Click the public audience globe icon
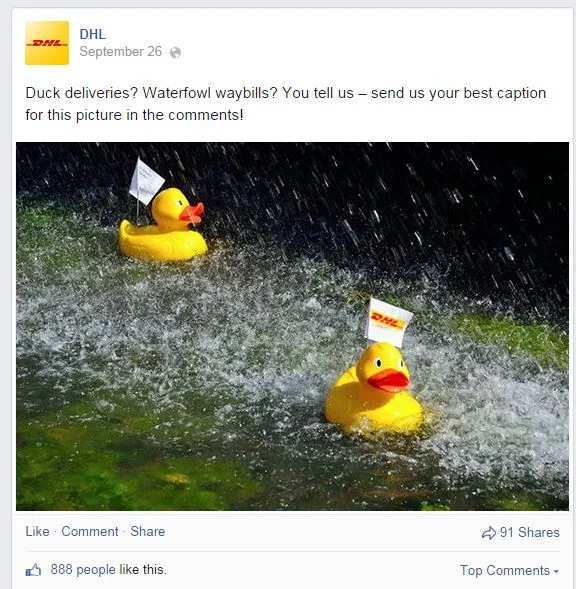Viewport: 576px width, 589px height. (175, 53)
